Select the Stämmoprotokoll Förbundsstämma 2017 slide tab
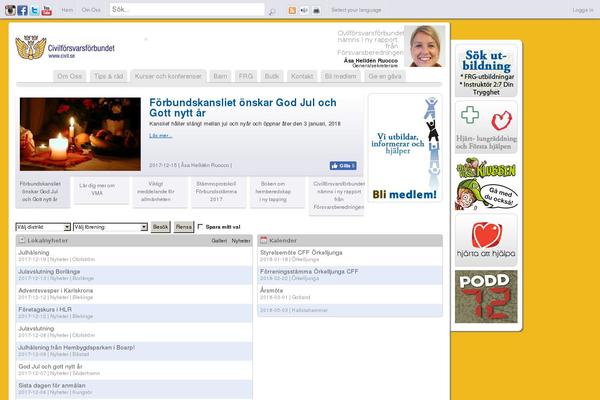This screenshot has height=400, width=600. pos(218,192)
